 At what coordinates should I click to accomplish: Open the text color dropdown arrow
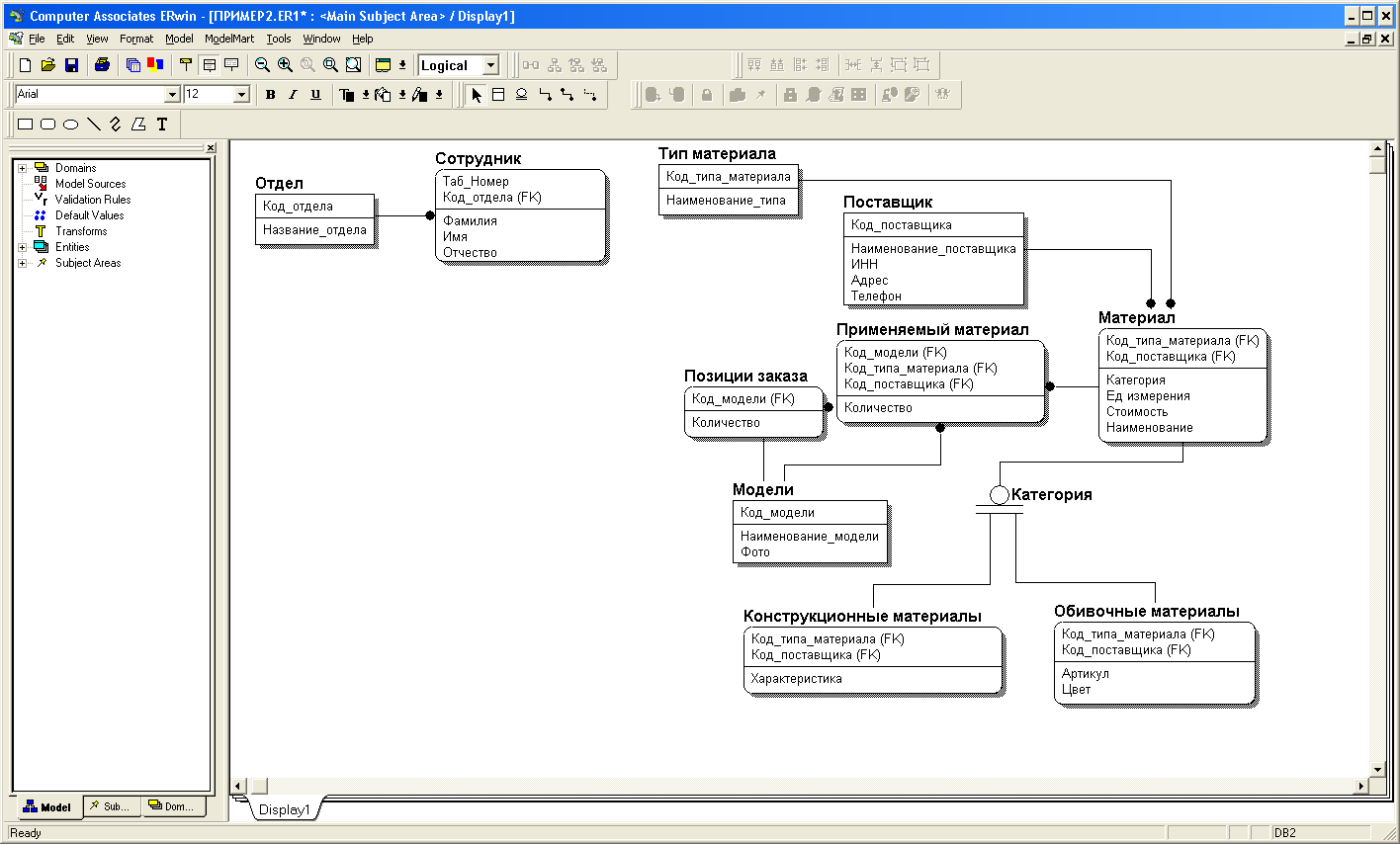366,95
